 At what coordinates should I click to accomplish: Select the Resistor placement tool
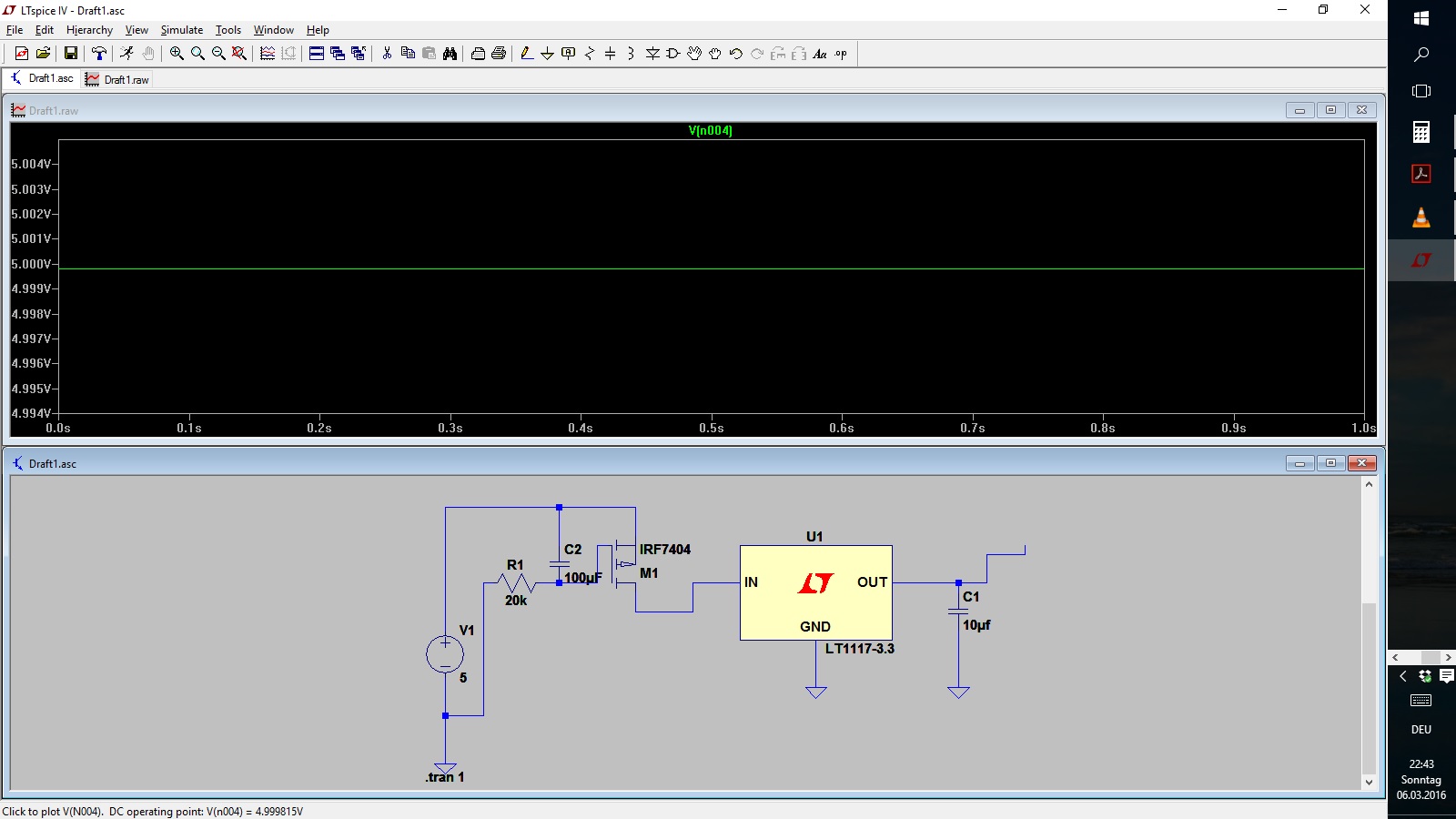pyautogui.click(x=590, y=54)
